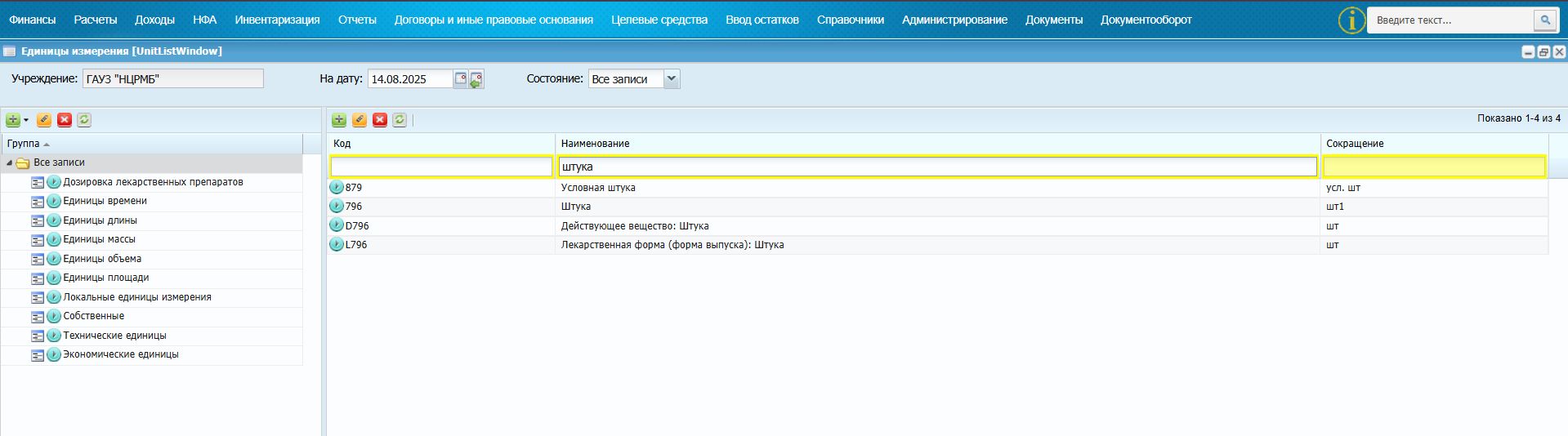Open the Инвентаризация menu

(x=277, y=20)
